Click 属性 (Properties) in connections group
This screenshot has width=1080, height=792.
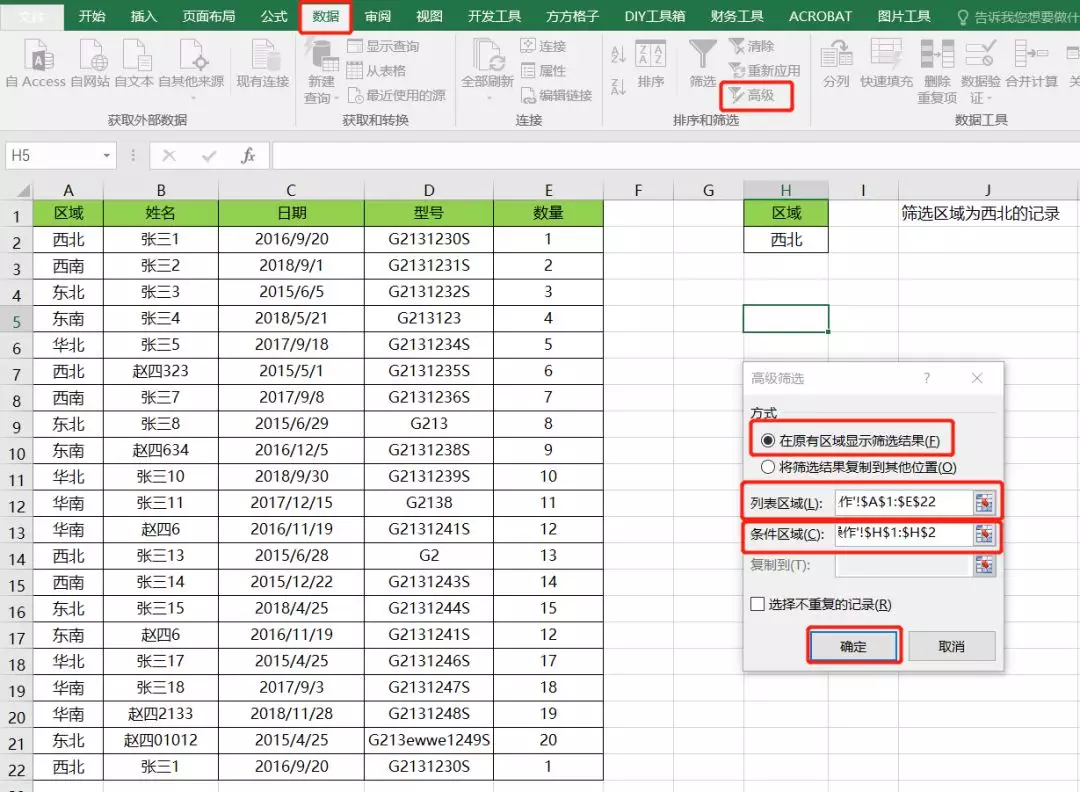click(x=543, y=70)
